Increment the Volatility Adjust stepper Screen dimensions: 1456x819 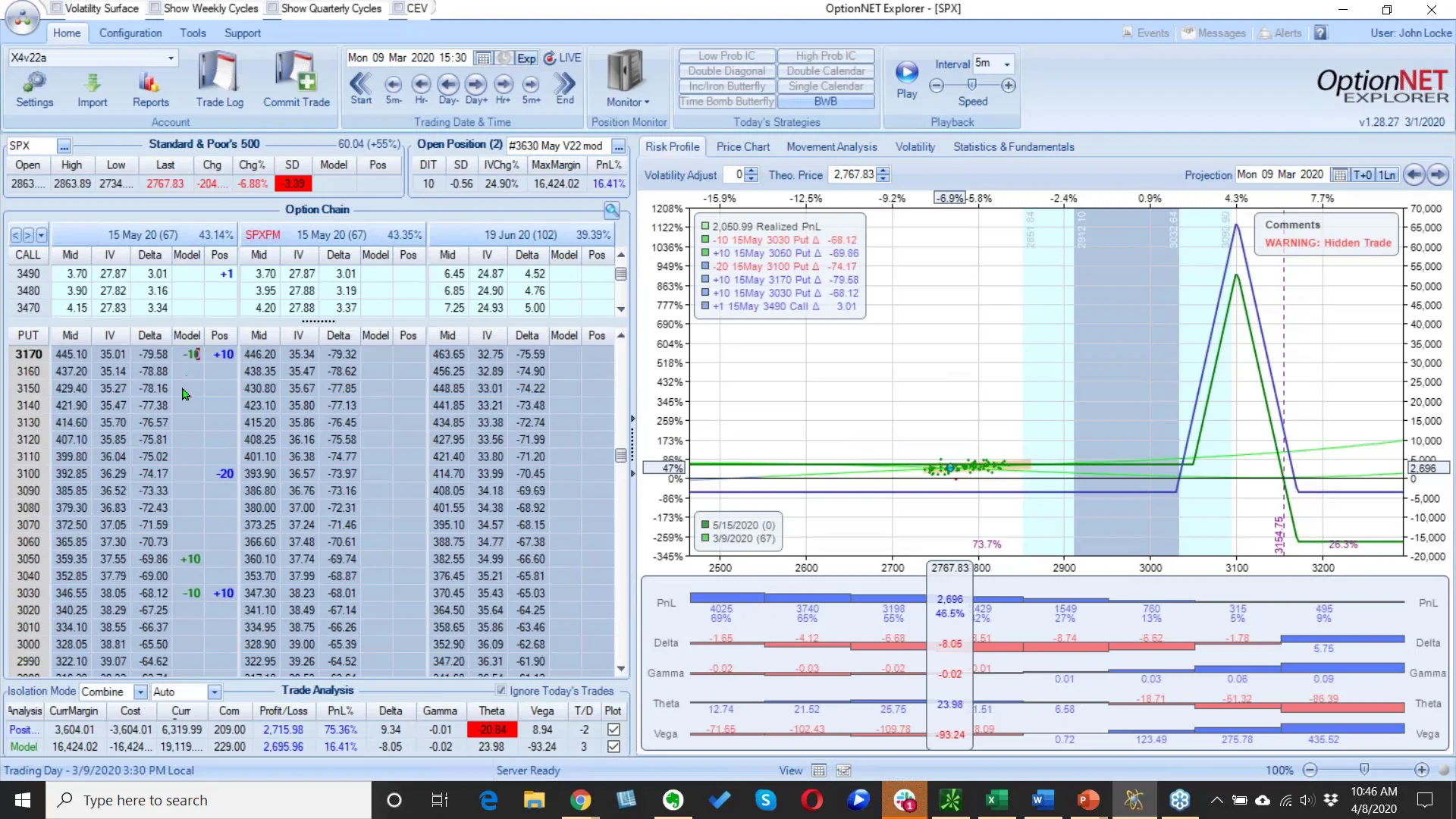[x=751, y=171]
